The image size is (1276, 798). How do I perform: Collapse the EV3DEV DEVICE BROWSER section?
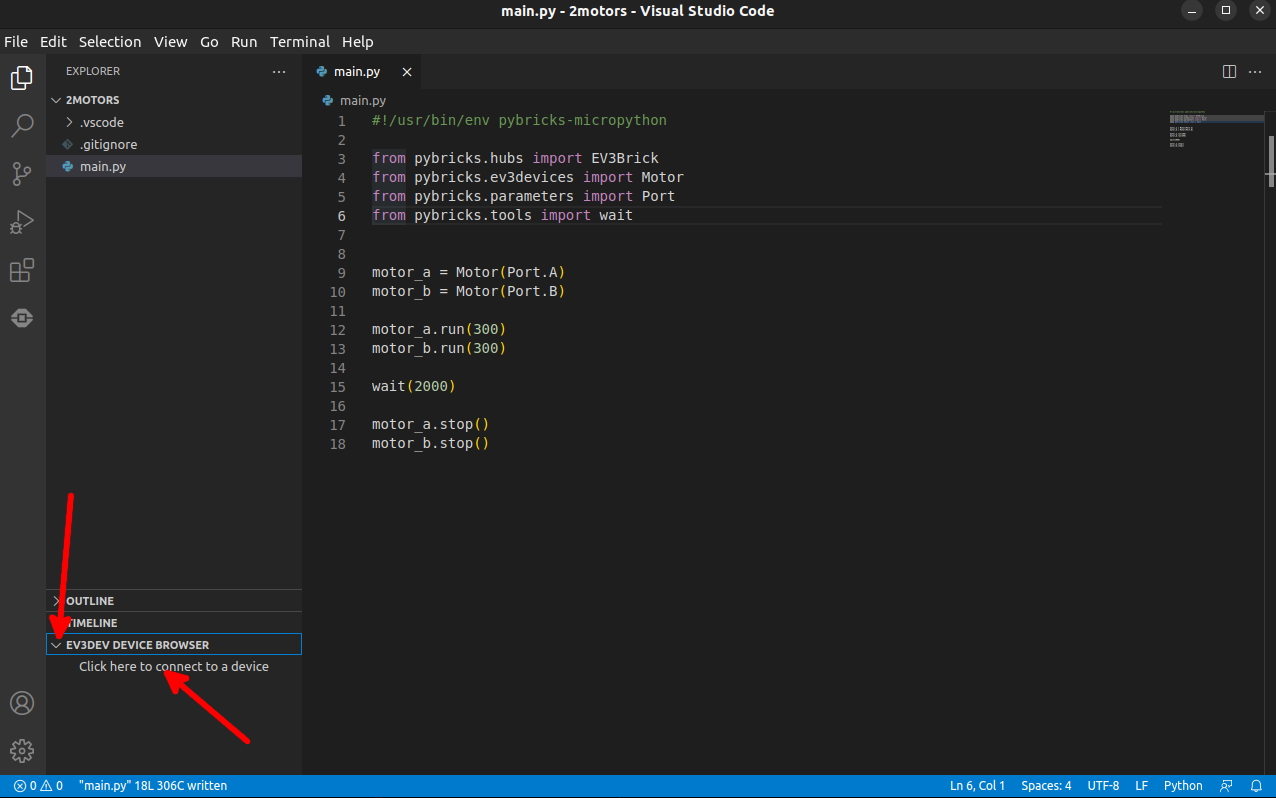[137, 645]
